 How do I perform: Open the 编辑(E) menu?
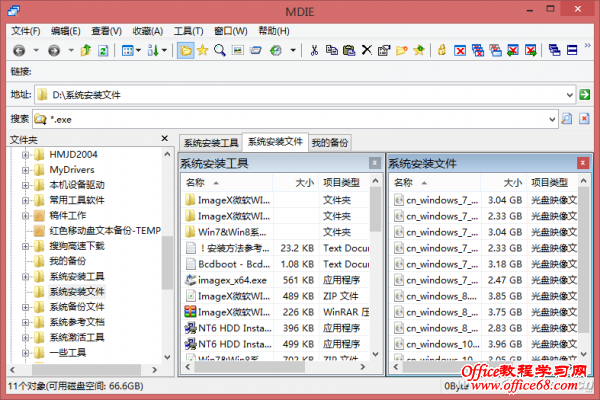(66, 31)
